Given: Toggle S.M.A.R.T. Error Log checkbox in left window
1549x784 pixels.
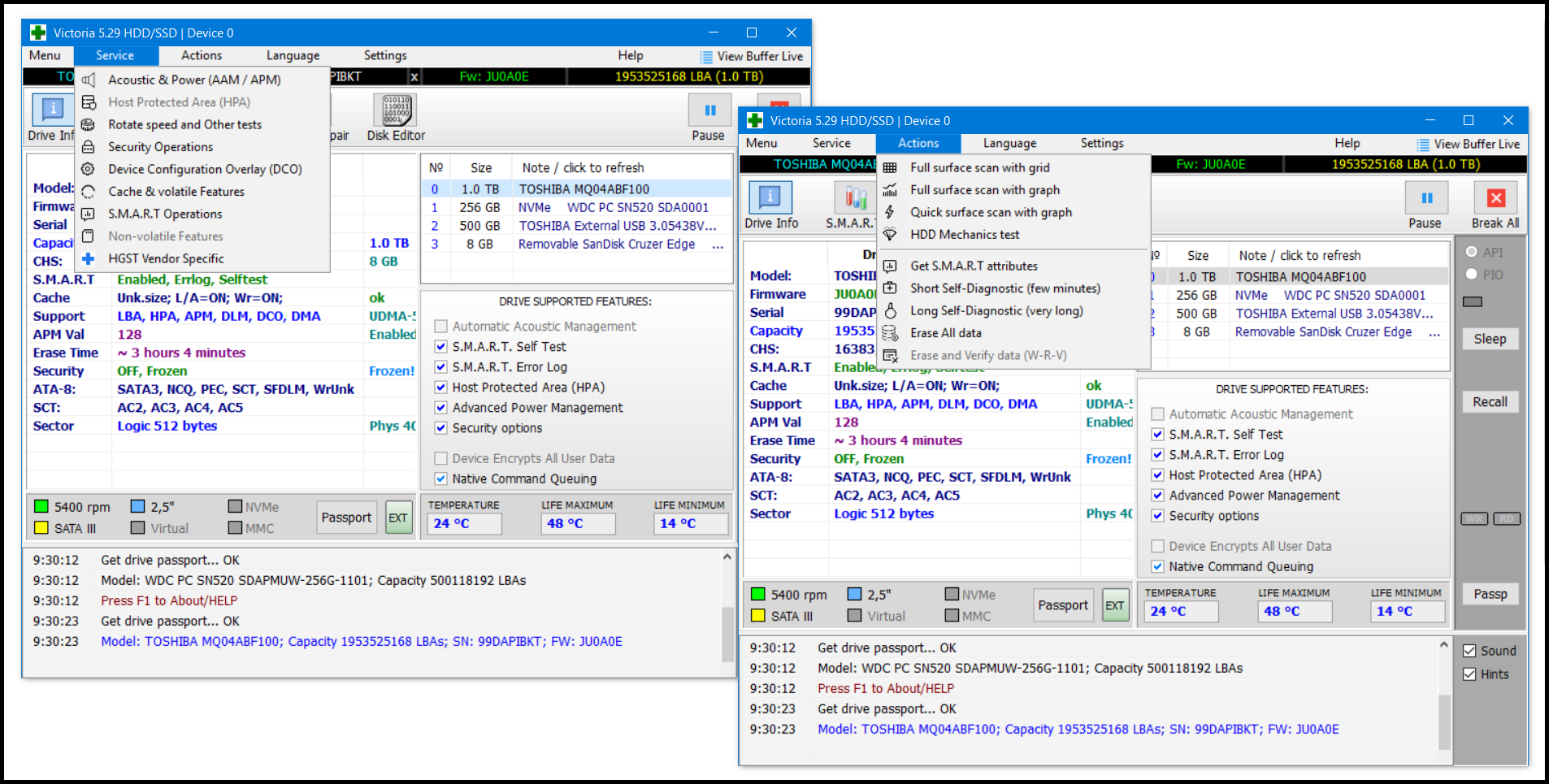Looking at the screenshot, I should (441, 367).
